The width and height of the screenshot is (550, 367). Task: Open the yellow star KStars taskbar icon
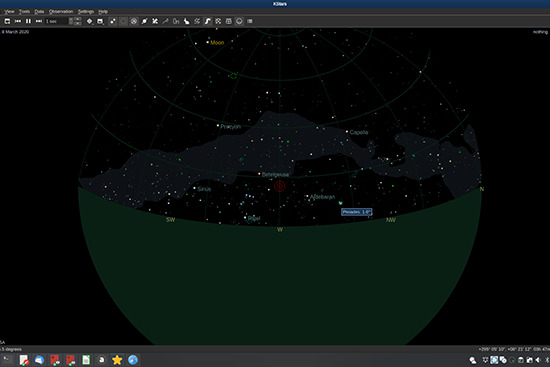pyautogui.click(x=117, y=360)
